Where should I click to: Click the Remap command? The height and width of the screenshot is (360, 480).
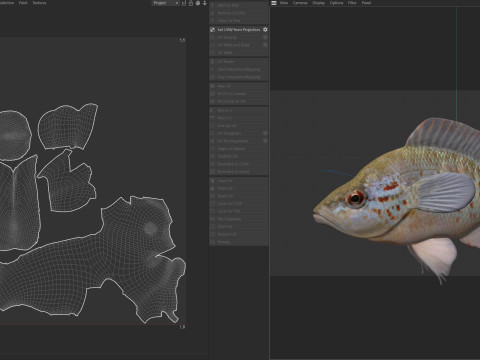tap(238, 242)
